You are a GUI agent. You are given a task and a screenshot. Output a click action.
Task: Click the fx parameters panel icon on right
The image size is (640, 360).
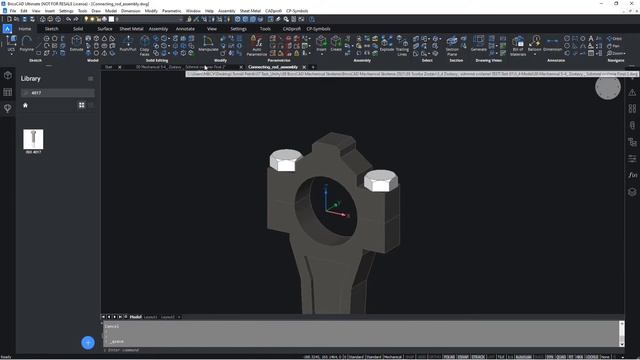[632, 175]
